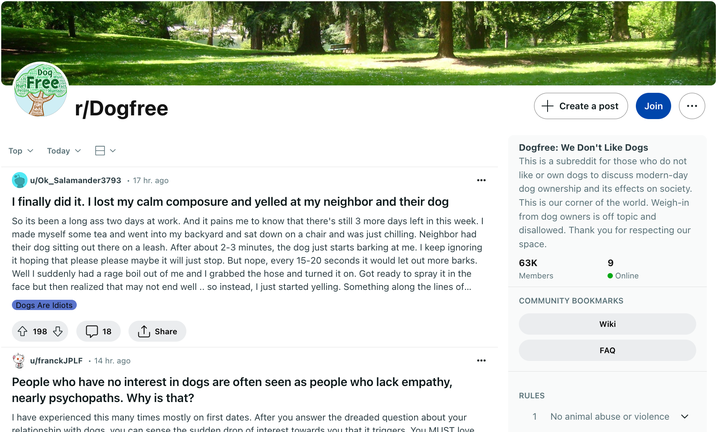
Task: Open the Today time range dropdown
Action: click(x=65, y=151)
